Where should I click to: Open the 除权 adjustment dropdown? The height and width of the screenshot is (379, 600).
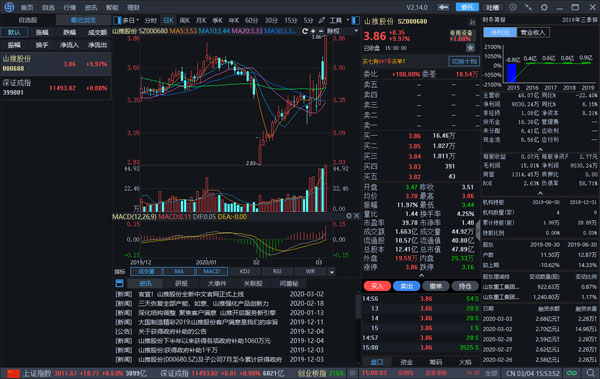coord(342,31)
